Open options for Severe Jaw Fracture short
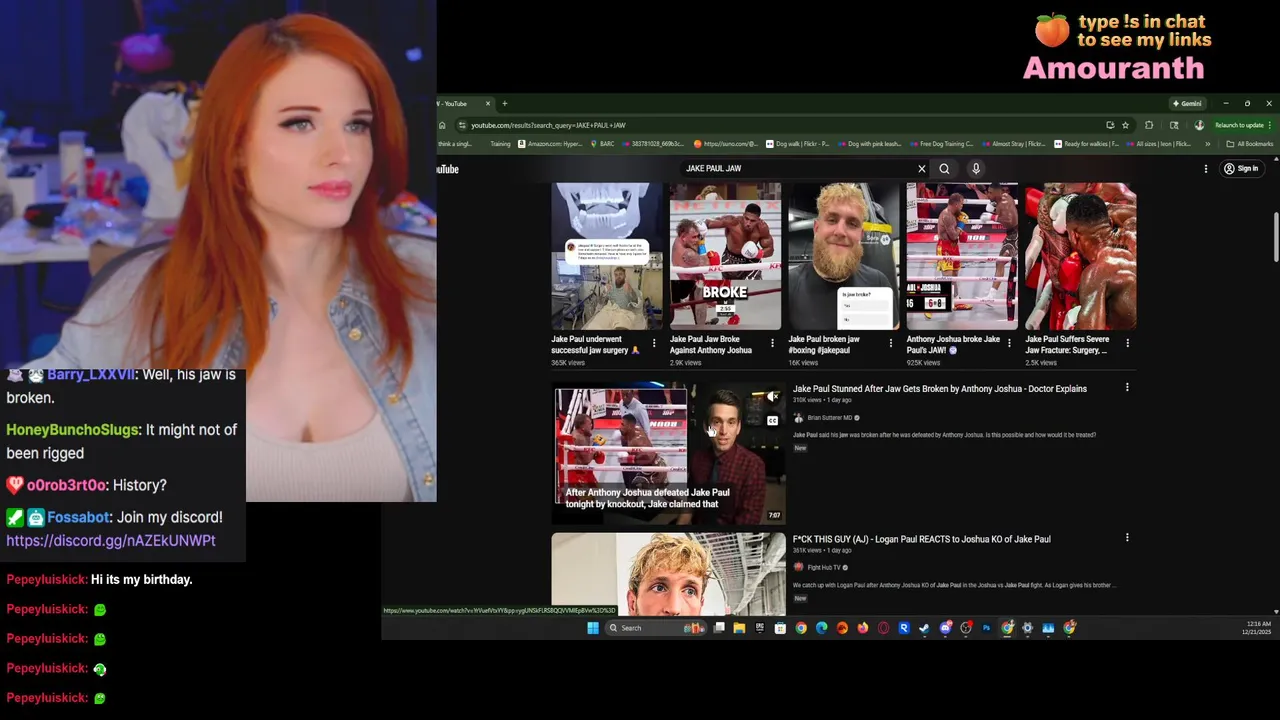Screen dimensions: 1280x720 pos(1127,343)
